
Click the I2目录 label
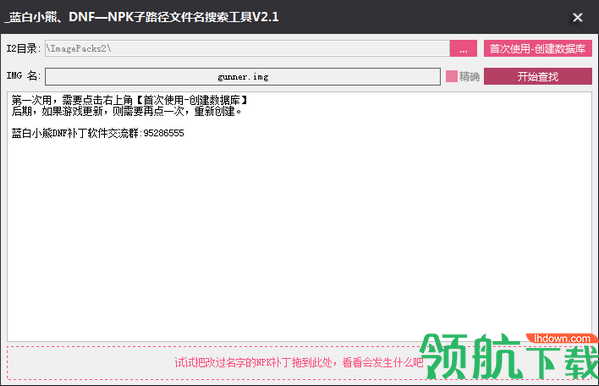coord(23,49)
